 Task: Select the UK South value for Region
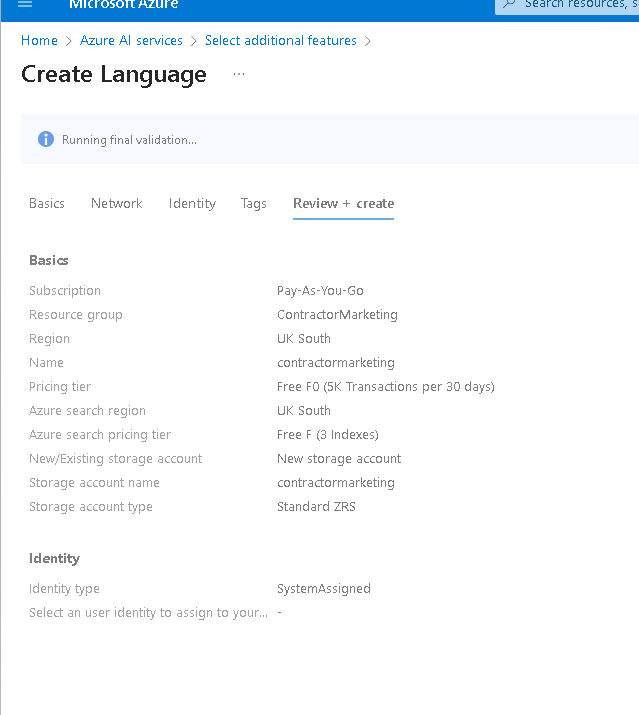coord(304,339)
